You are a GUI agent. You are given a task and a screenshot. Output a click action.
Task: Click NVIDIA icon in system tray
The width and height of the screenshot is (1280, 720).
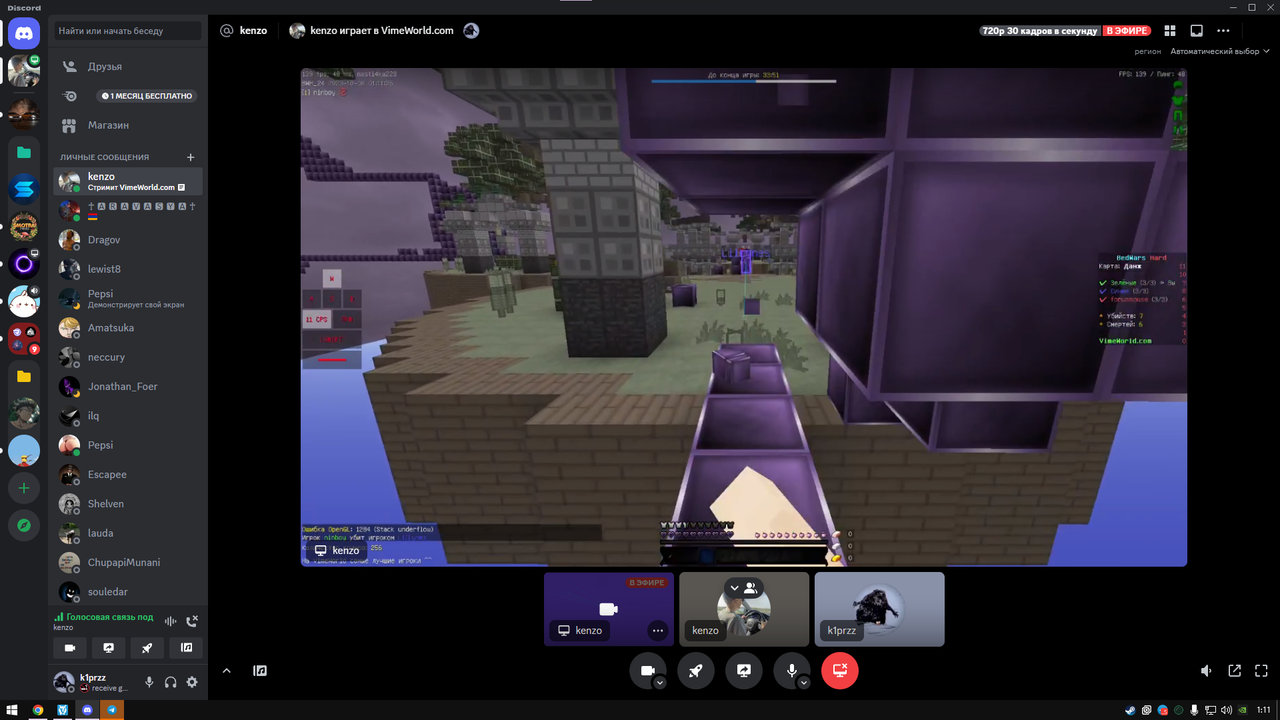1243,710
